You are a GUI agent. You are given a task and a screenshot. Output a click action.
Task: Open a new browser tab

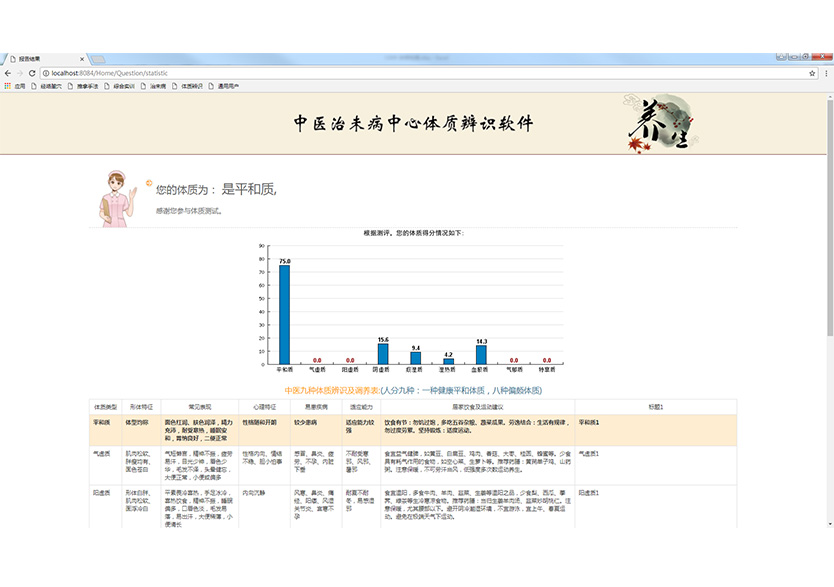click(x=99, y=59)
